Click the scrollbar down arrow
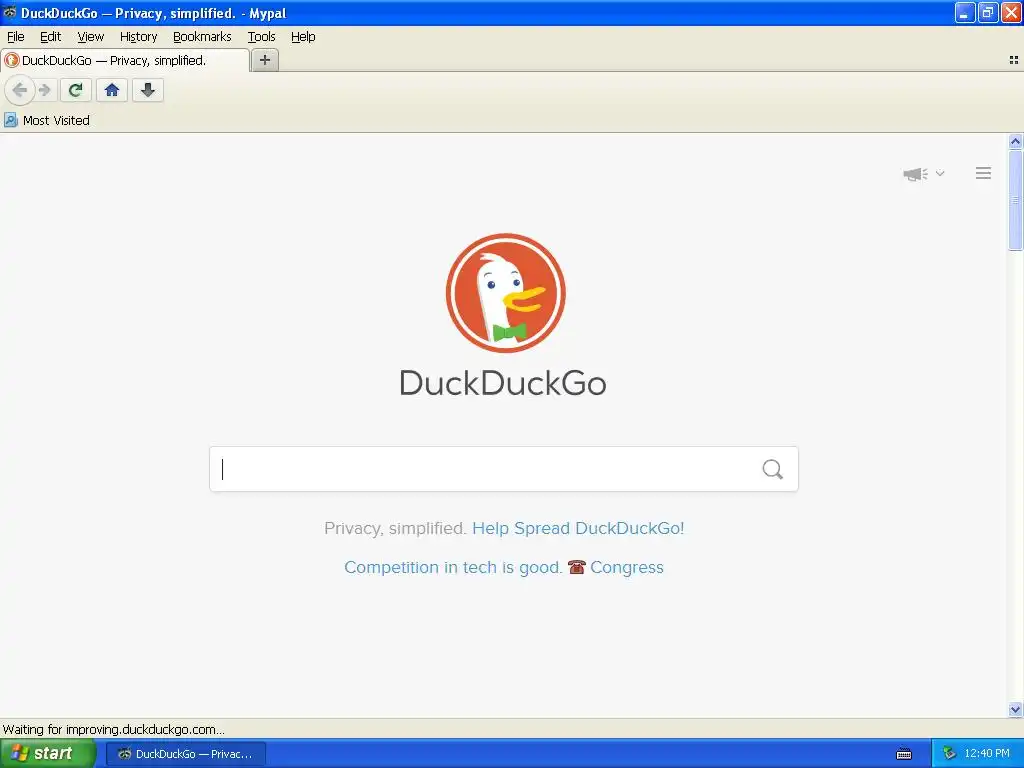 pyautogui.click(x=1016, y=709)
